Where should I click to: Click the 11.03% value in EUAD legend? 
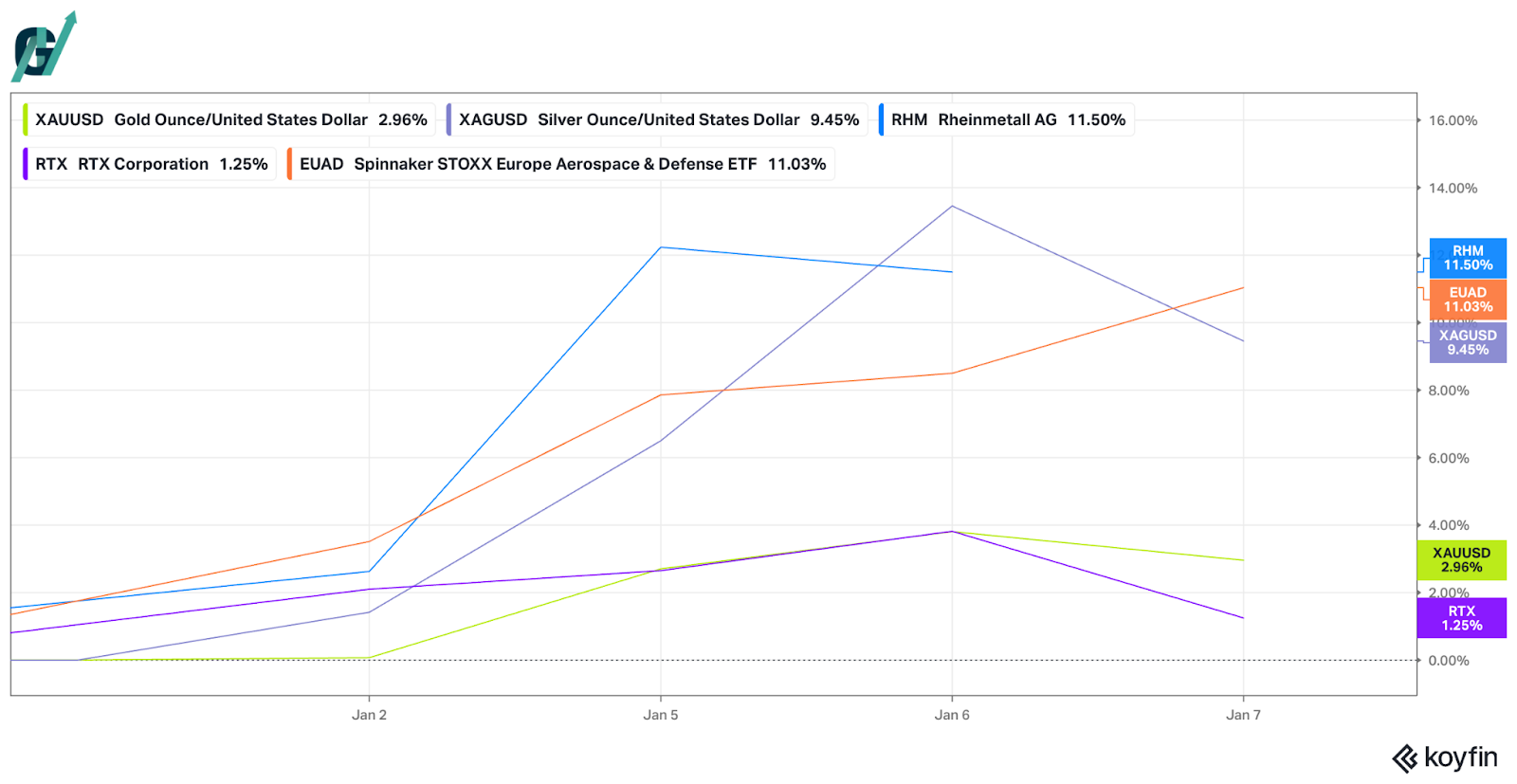(796, 164)
